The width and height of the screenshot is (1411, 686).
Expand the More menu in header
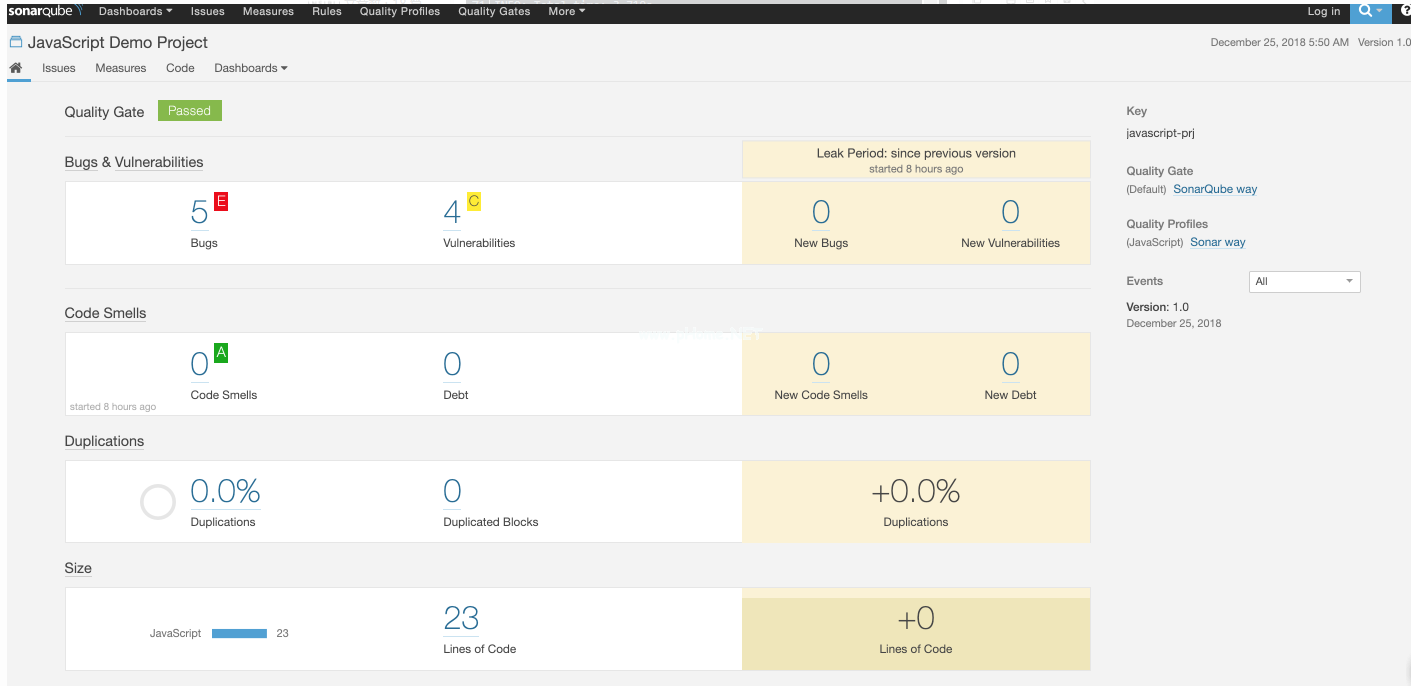tap(566, 11)
